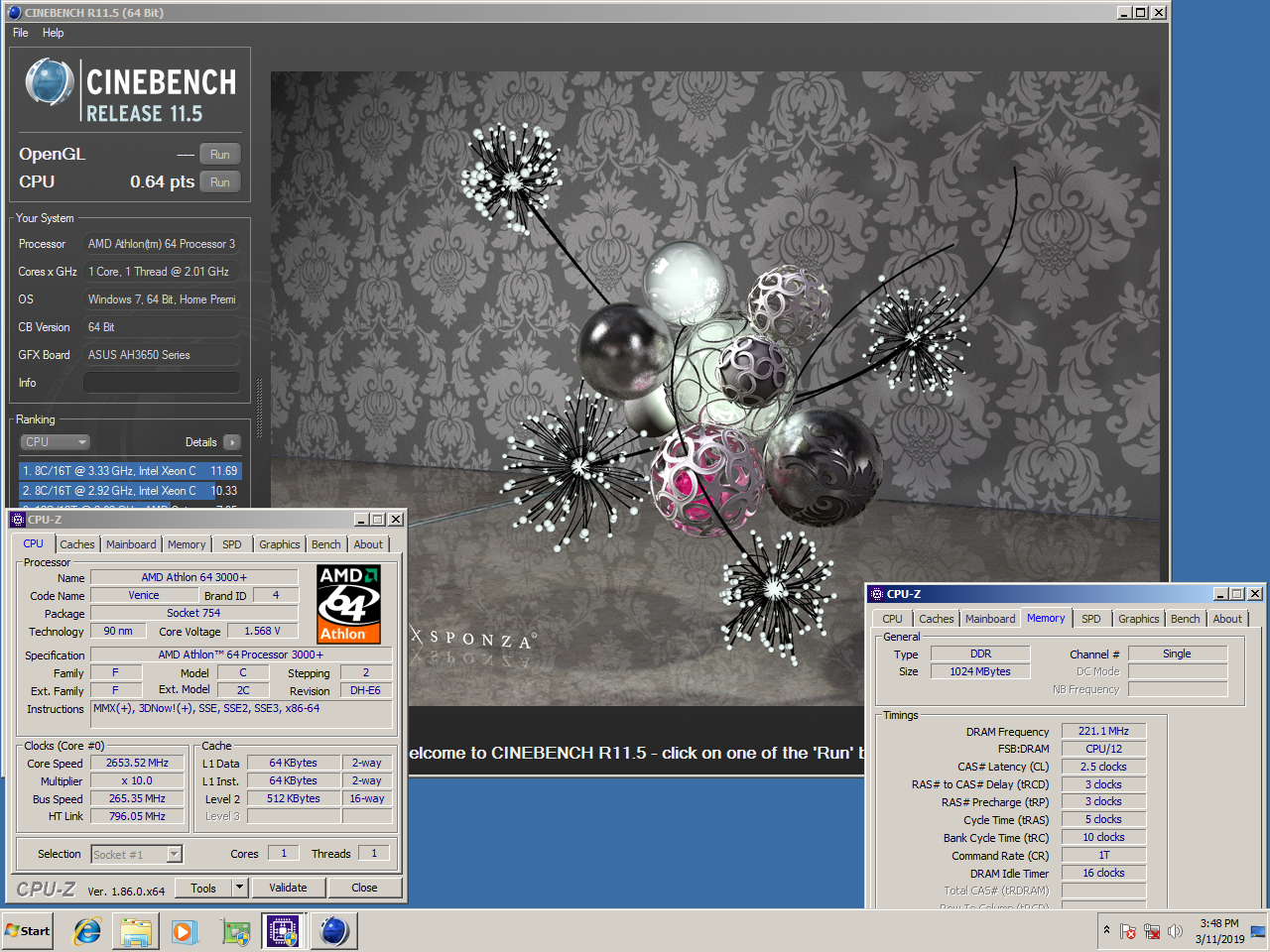
Task: Open Action Center flag icon in tray
Action: coord(1128,931)
